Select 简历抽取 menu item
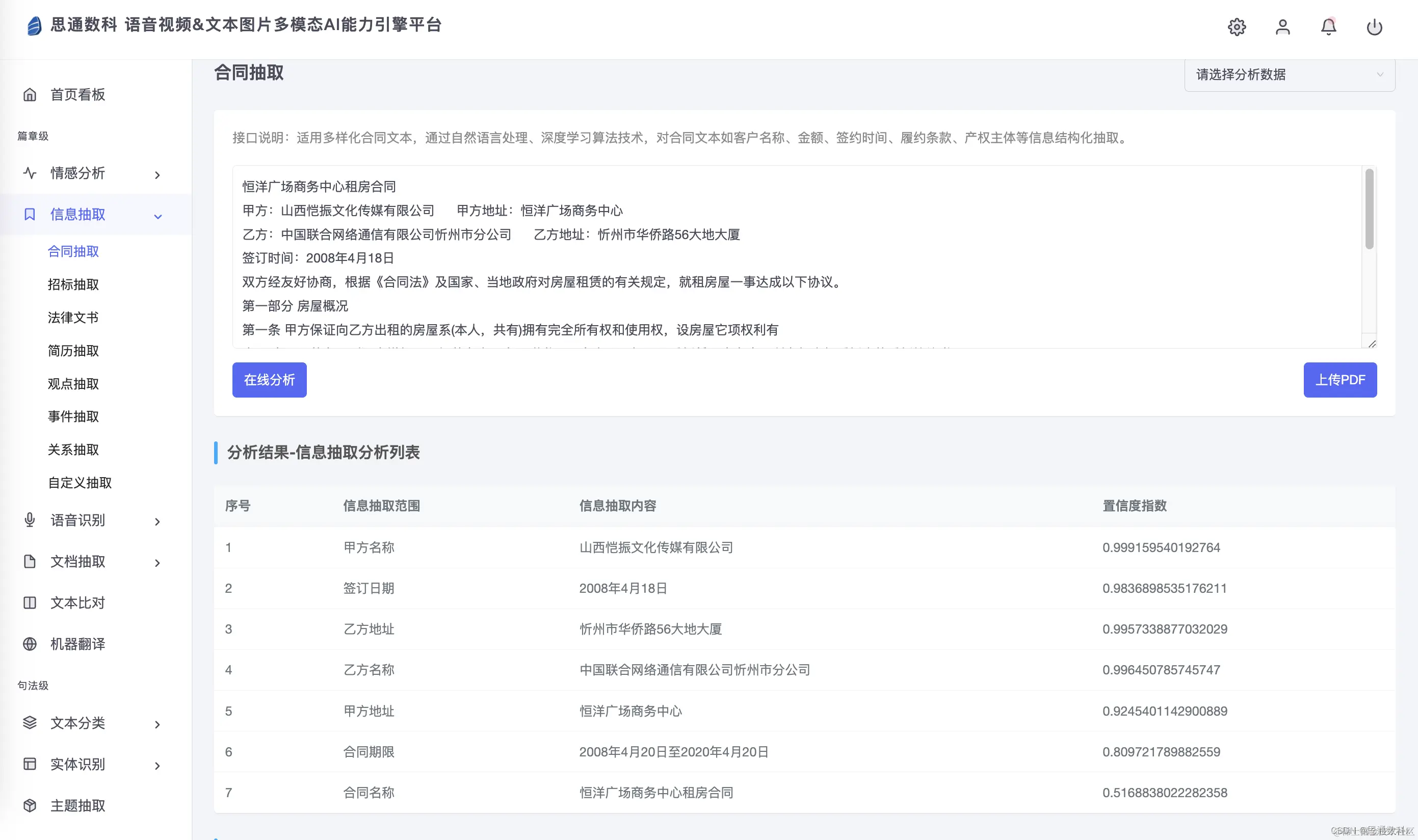Viewport: 1418px width, 840px height. pos(73,350)
